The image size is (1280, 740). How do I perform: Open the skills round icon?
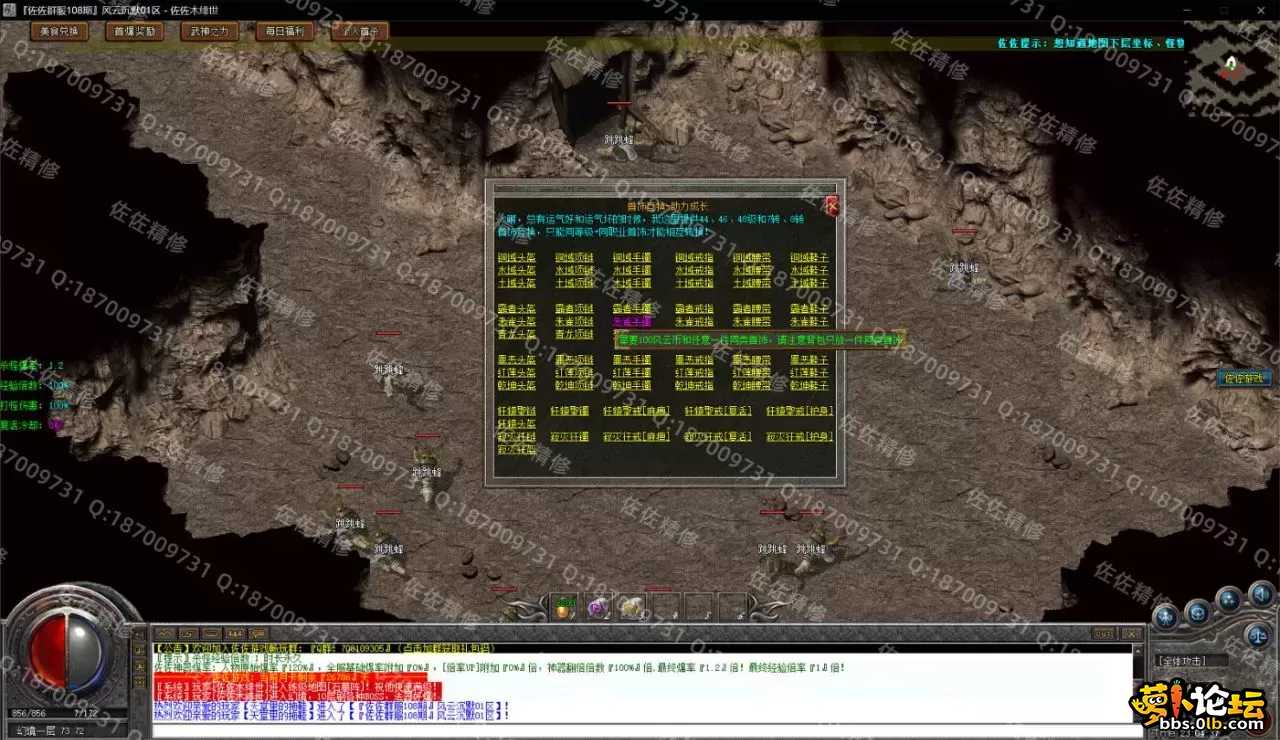click(1229, 600)
